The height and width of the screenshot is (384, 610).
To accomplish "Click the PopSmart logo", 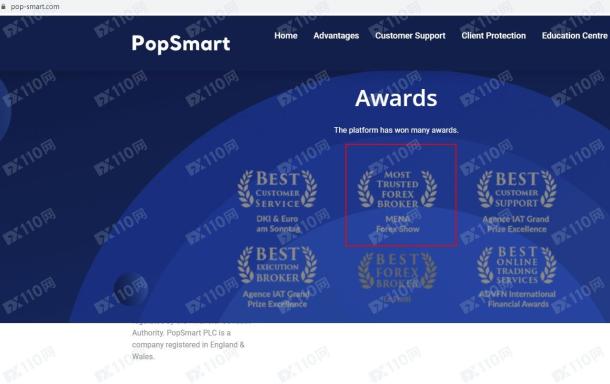I will pos(181,44).
